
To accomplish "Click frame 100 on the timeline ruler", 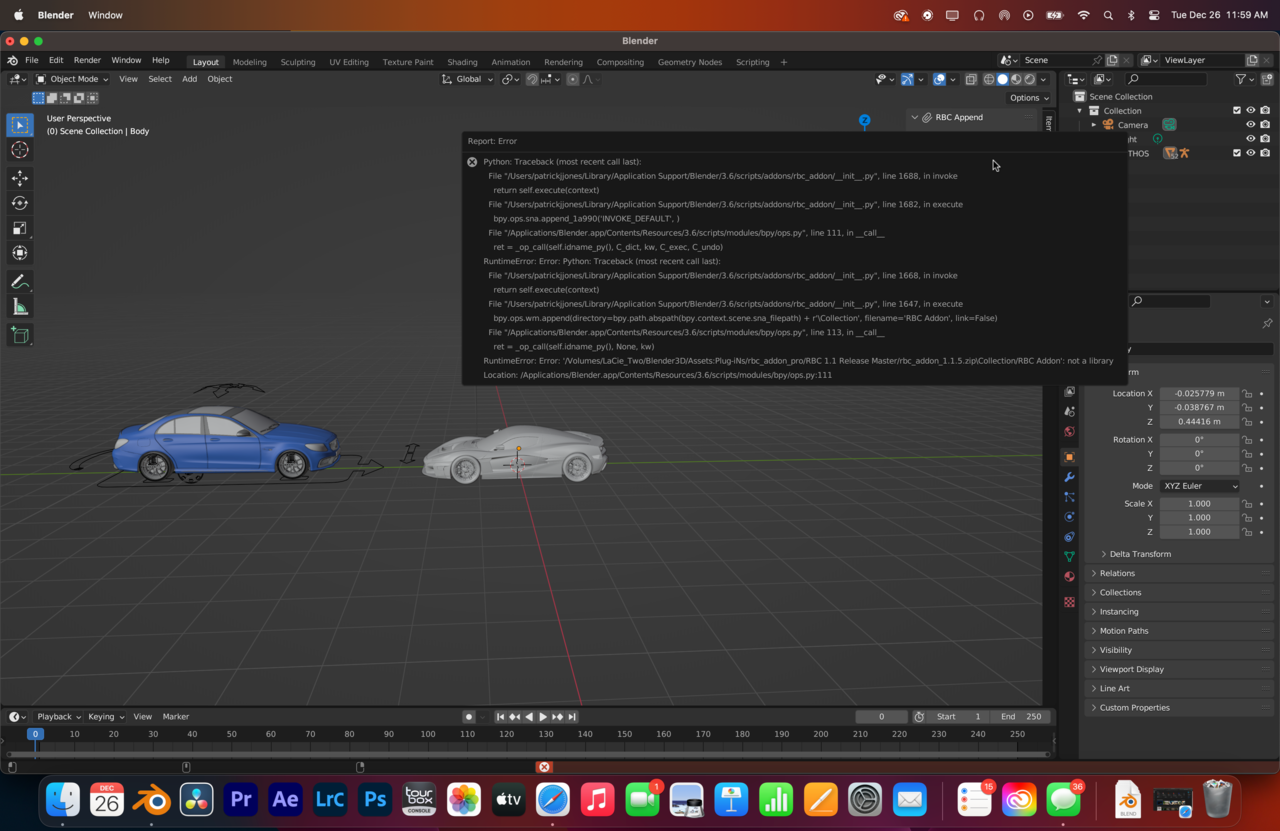I will (428, 734).
